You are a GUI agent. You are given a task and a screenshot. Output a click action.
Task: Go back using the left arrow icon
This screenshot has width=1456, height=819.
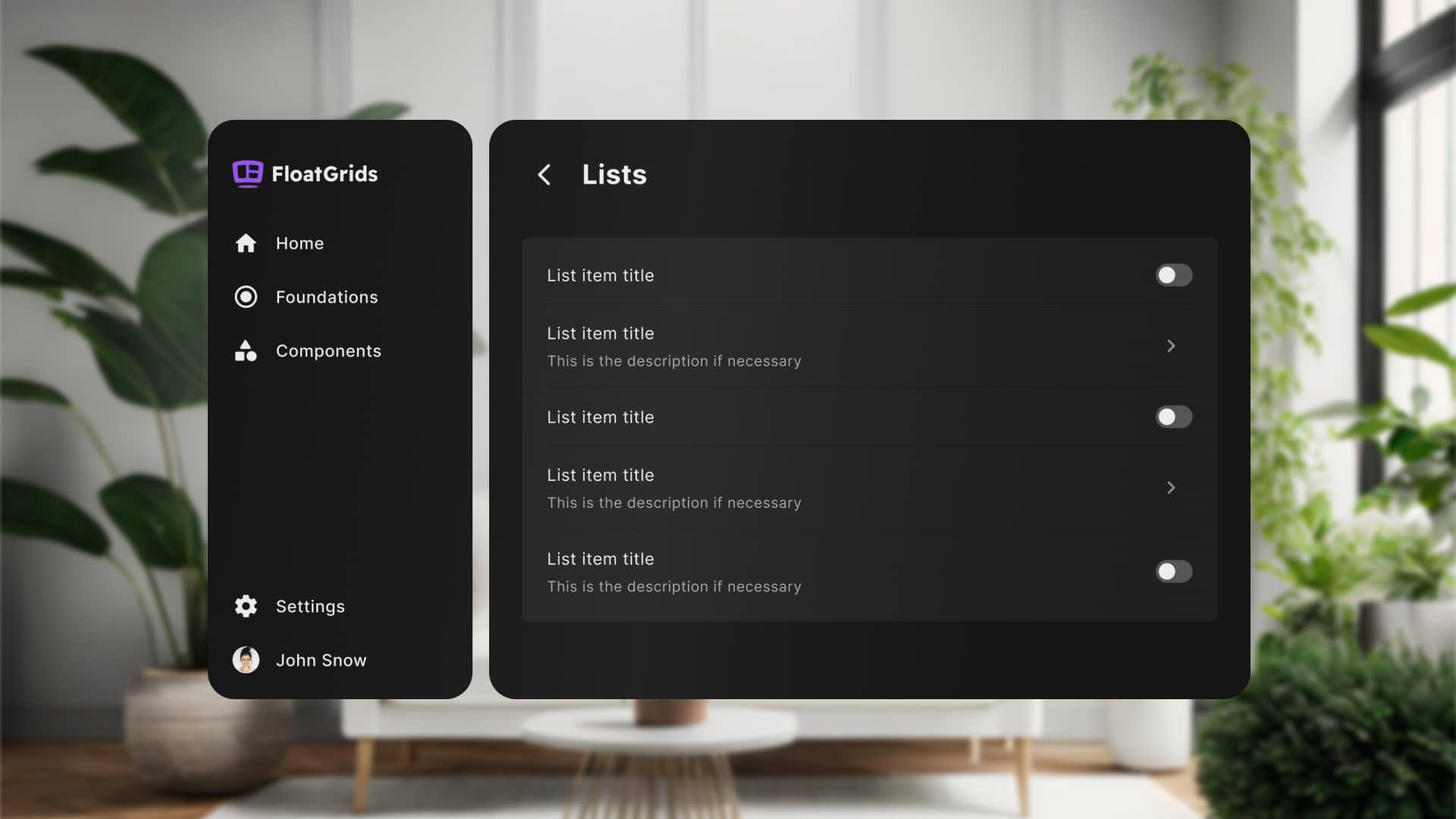click(x=544, y=175)
